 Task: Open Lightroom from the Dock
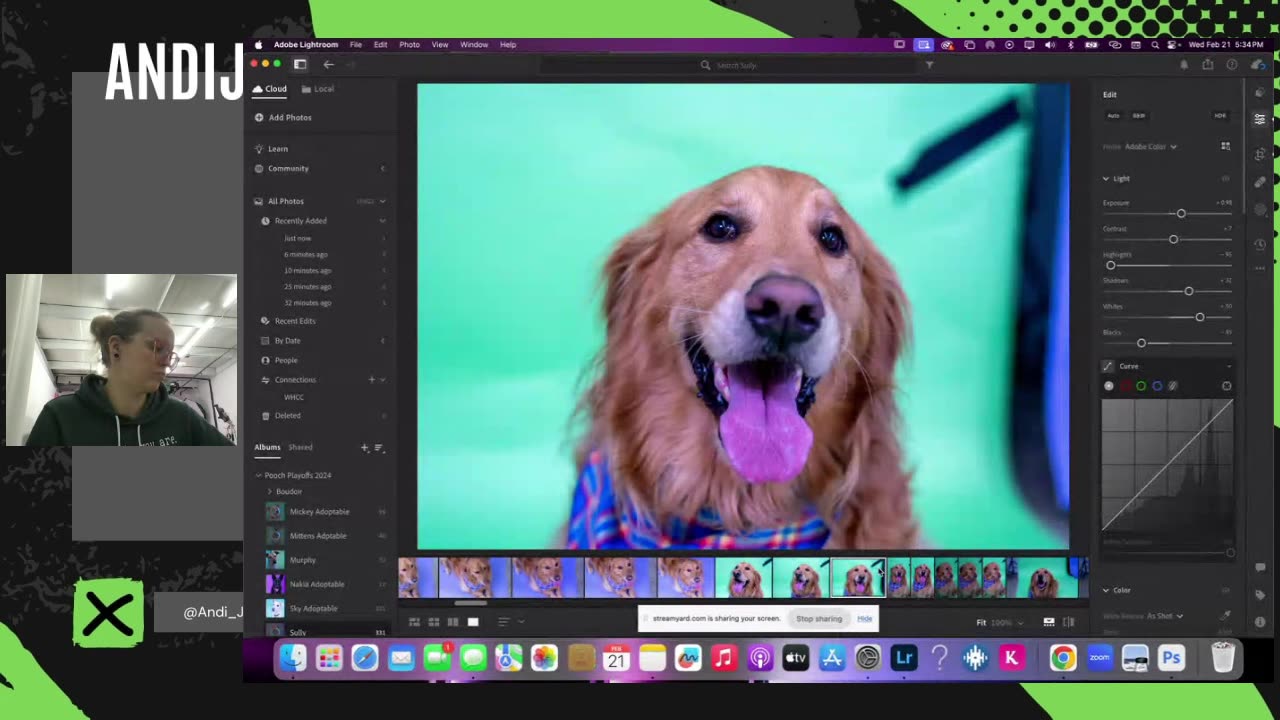(x=904, y=658)
